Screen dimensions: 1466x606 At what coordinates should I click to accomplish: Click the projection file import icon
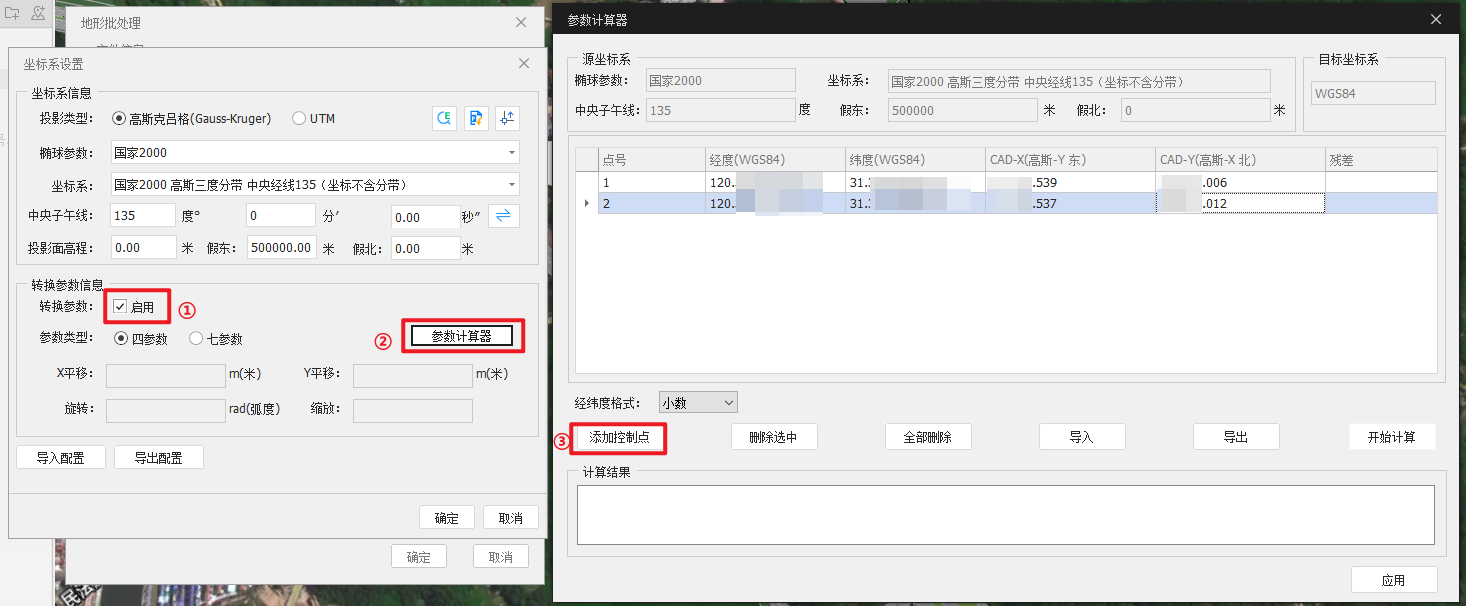tap(476, 119)
